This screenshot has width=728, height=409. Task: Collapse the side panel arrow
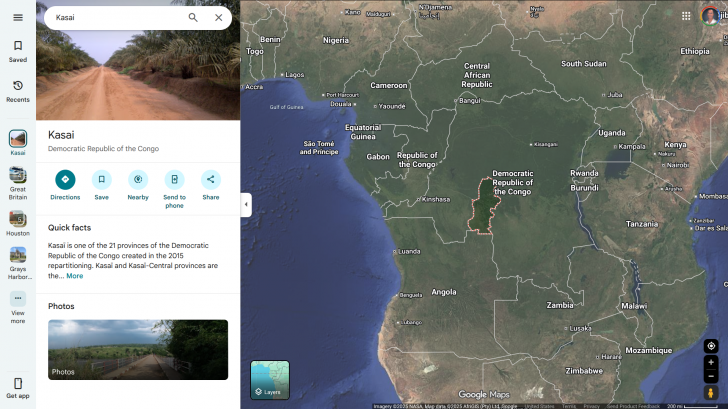point(246,204)
